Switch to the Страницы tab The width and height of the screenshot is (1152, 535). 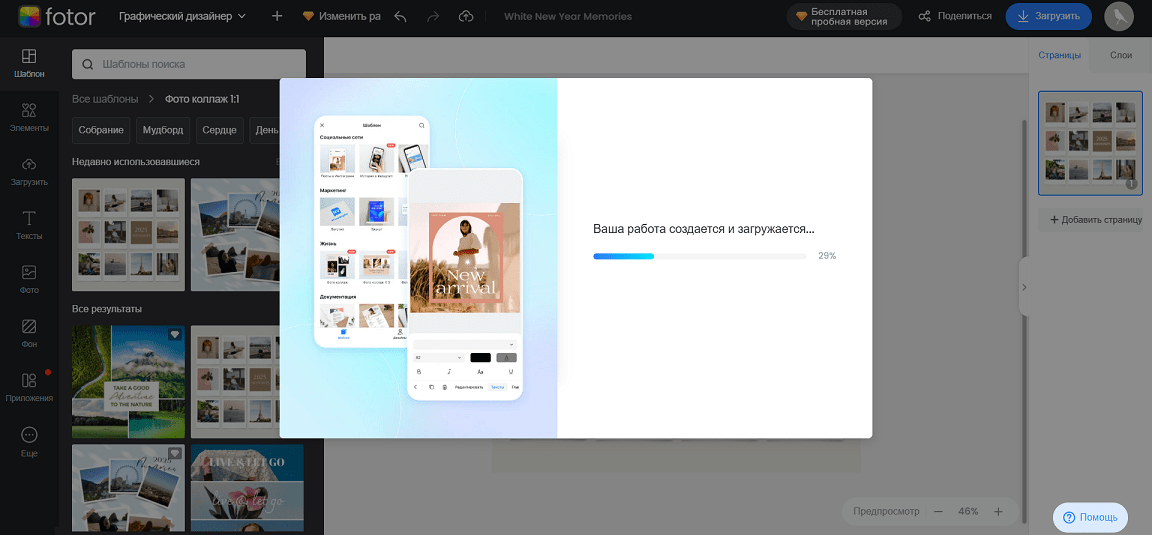[x=1059, y=55]
